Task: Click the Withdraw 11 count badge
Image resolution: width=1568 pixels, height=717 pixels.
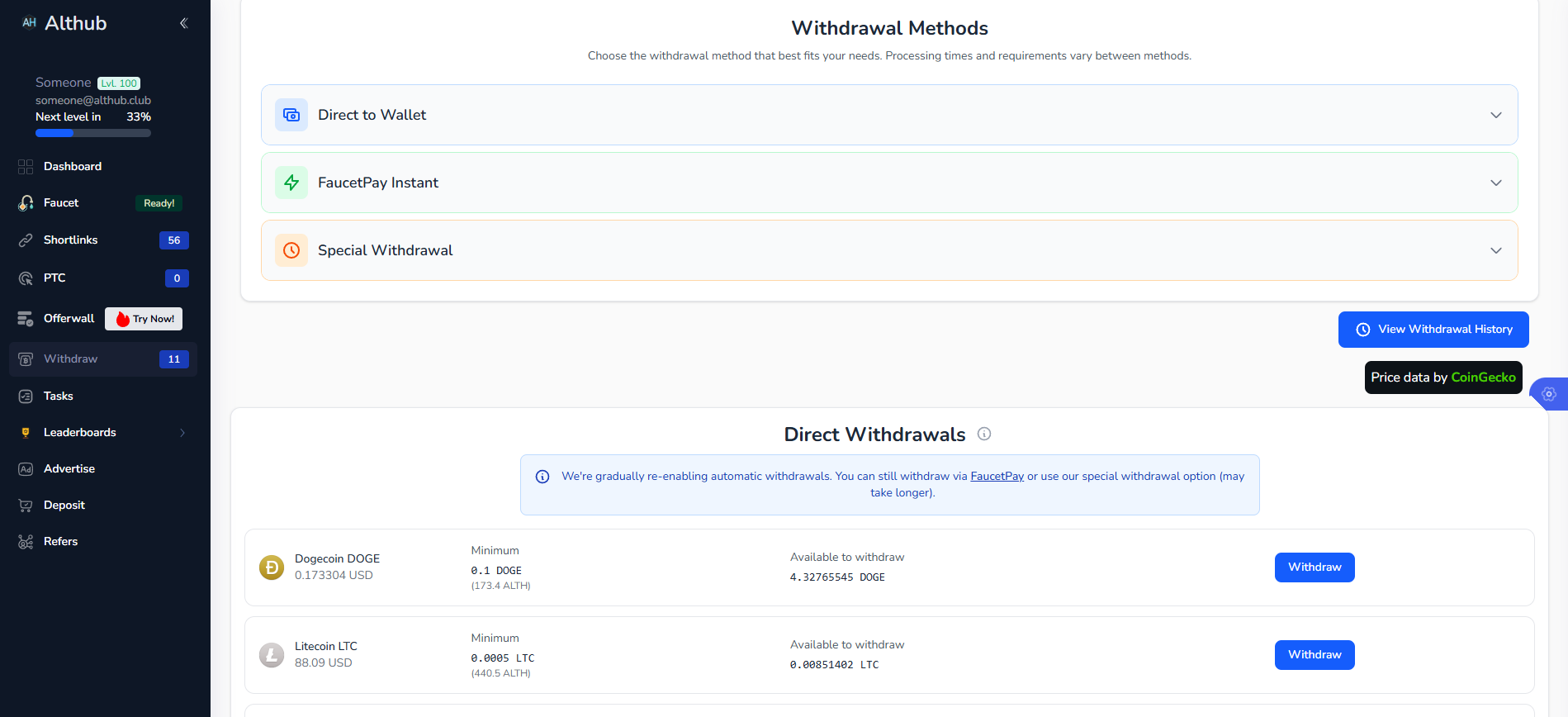Action: click(174, 359)
